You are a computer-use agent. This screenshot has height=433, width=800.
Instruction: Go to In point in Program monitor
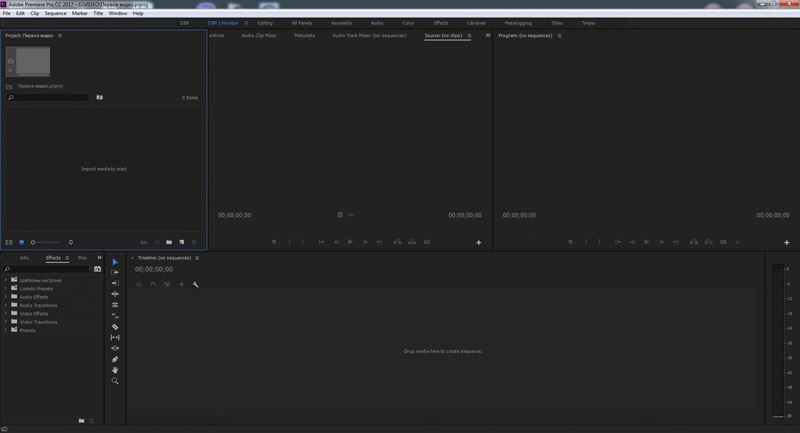pos(618,242)
